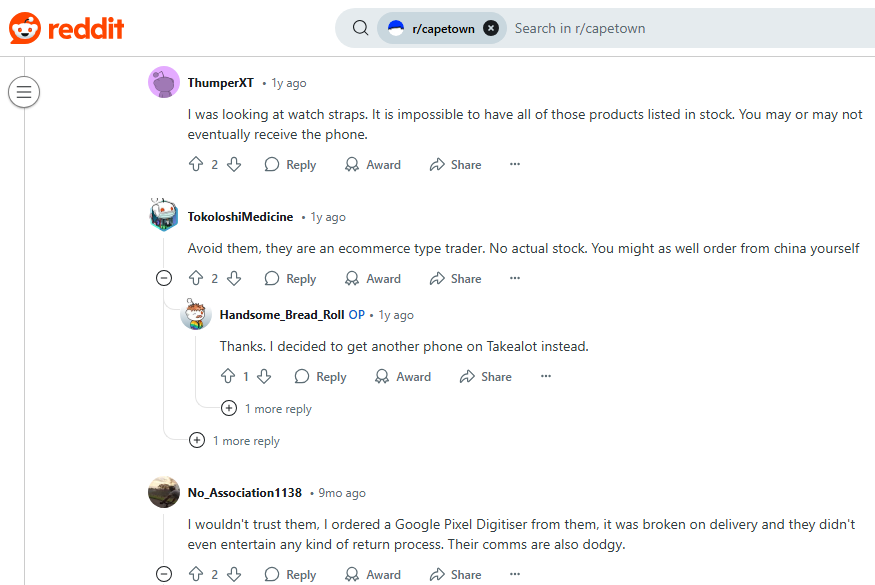Image resolution: width=875 pixels, height=585 pixels.
Task: Open more options on ThumperXT's comment
Action: coord(515,165)
